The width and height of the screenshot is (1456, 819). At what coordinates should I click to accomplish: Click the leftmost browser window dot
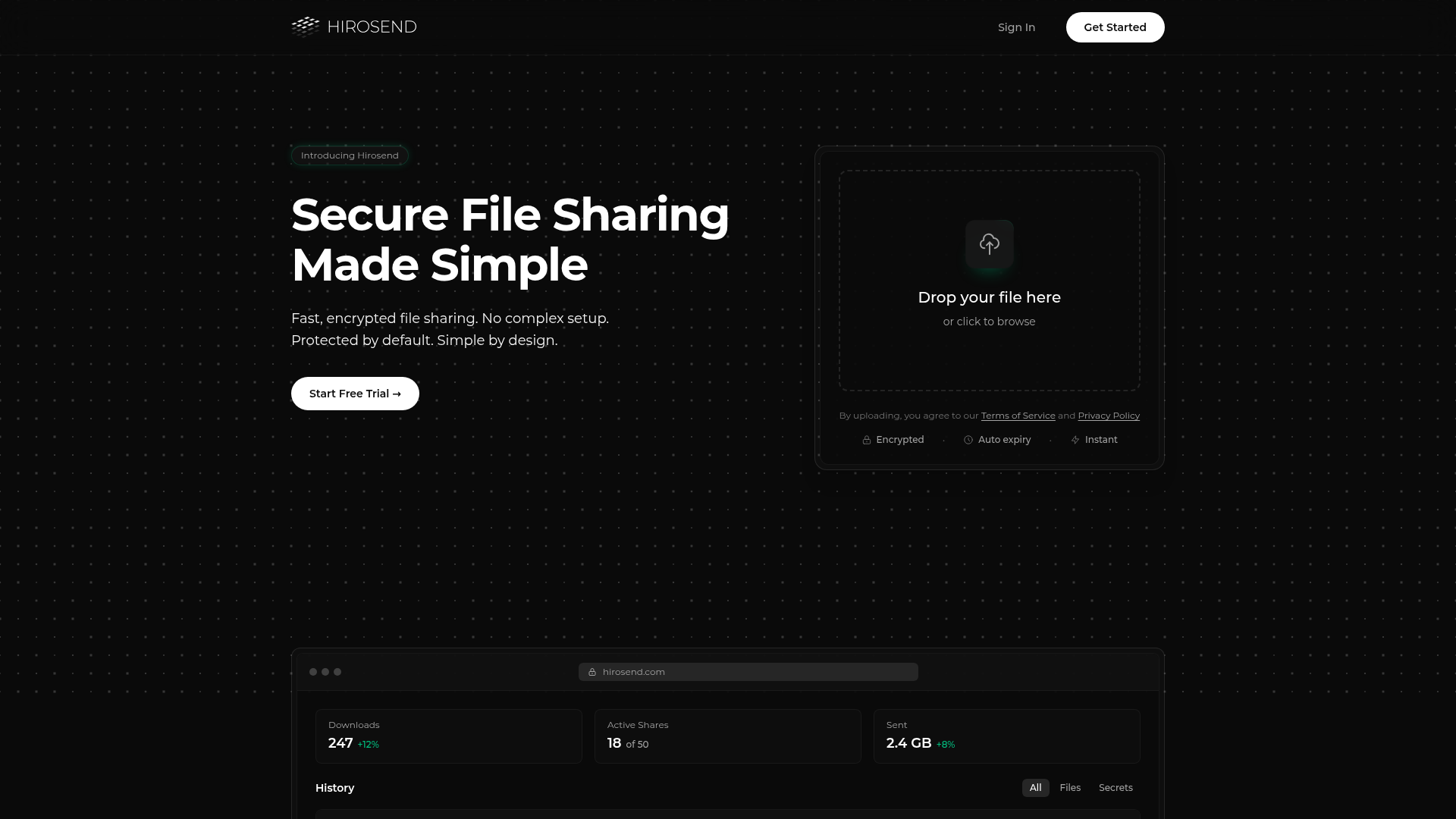(313, 671)
